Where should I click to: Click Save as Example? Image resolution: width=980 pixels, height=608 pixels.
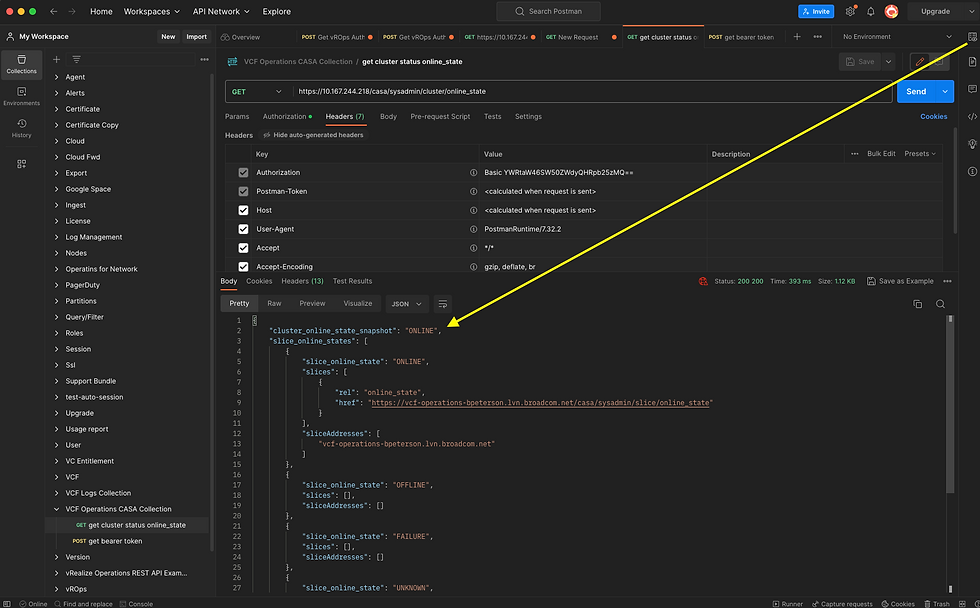900,281
